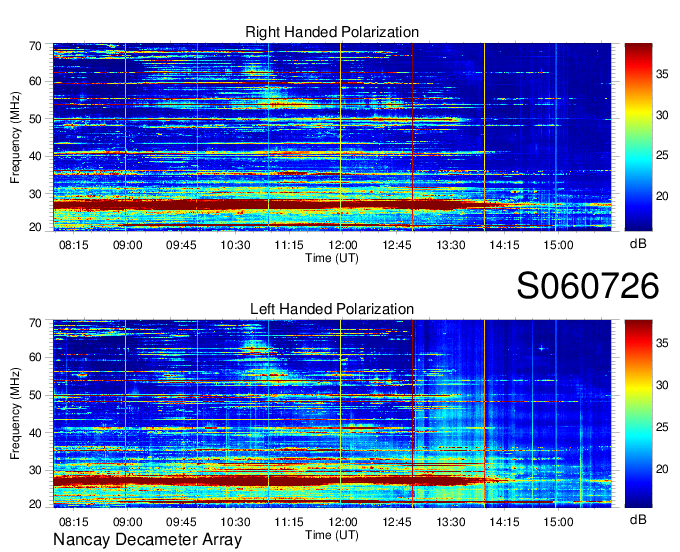Image resolution: width=680 pixels, height=552 pixels.
Task: Click the Nancay Decameter Array caption
Action: click(x=147, y=540)
